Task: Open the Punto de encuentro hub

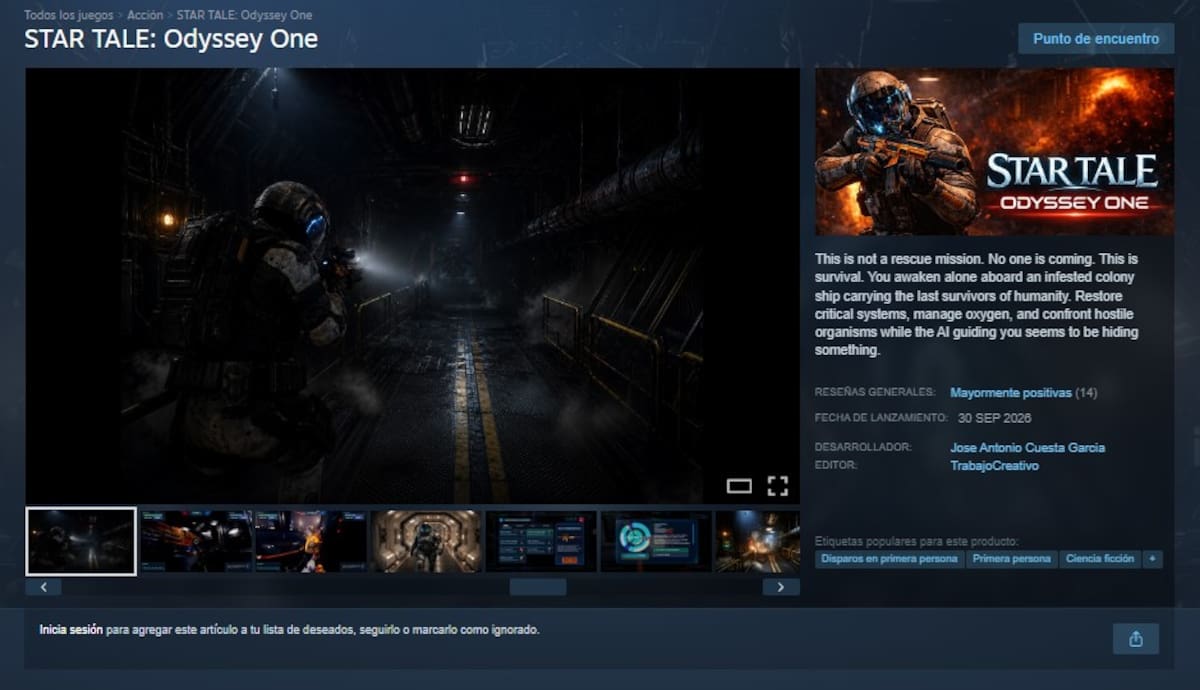Action: click(x=1096, y=39)
